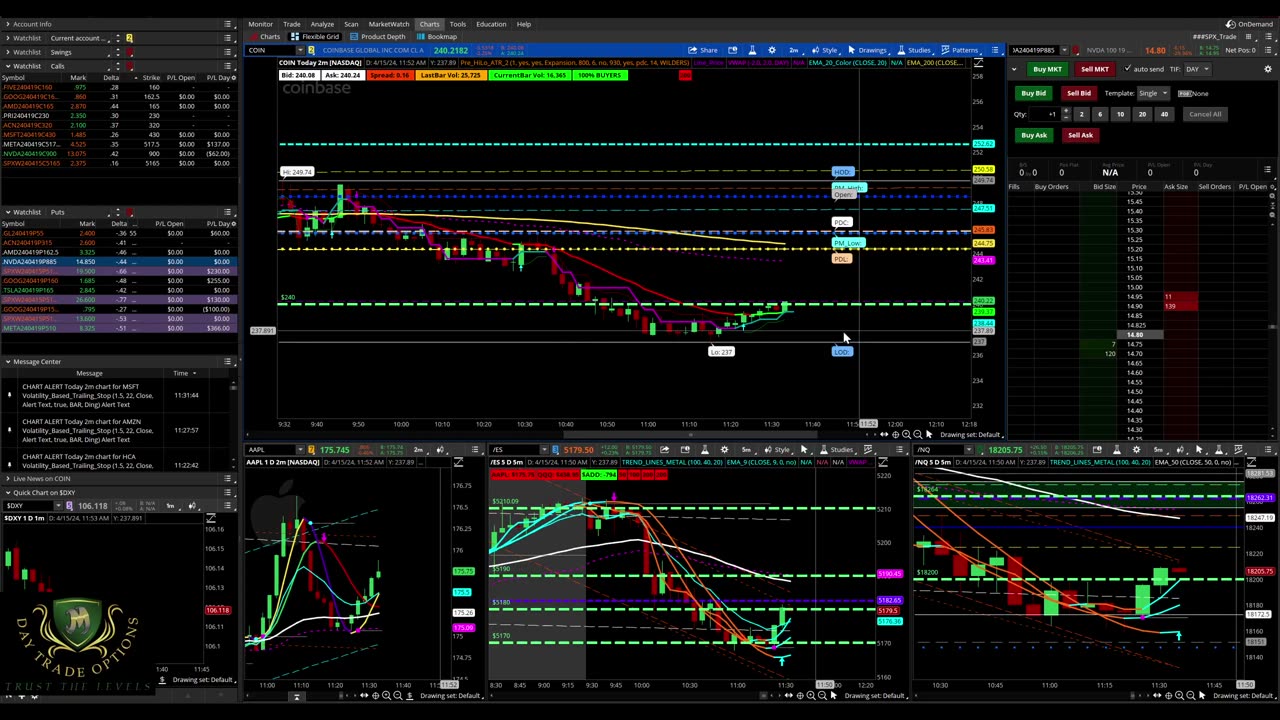Open the 2m timeframe selector on COIN chart

pos(795,50)
